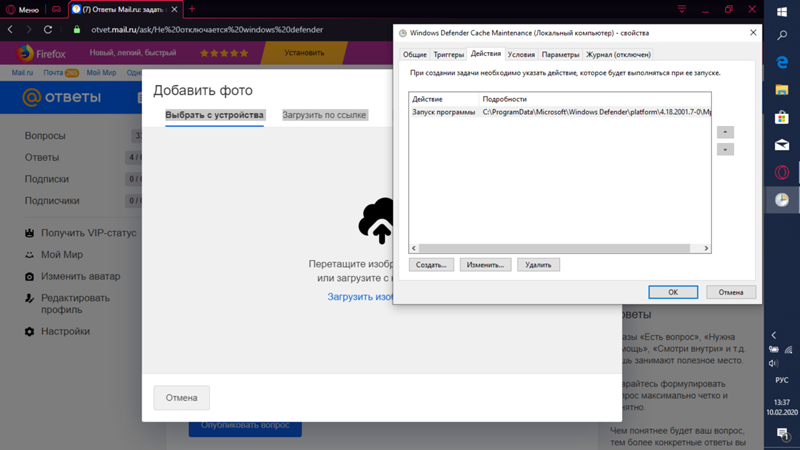
Task: Focus the otvet.mail.ru address bar
Action: click(x=207, y=30)
